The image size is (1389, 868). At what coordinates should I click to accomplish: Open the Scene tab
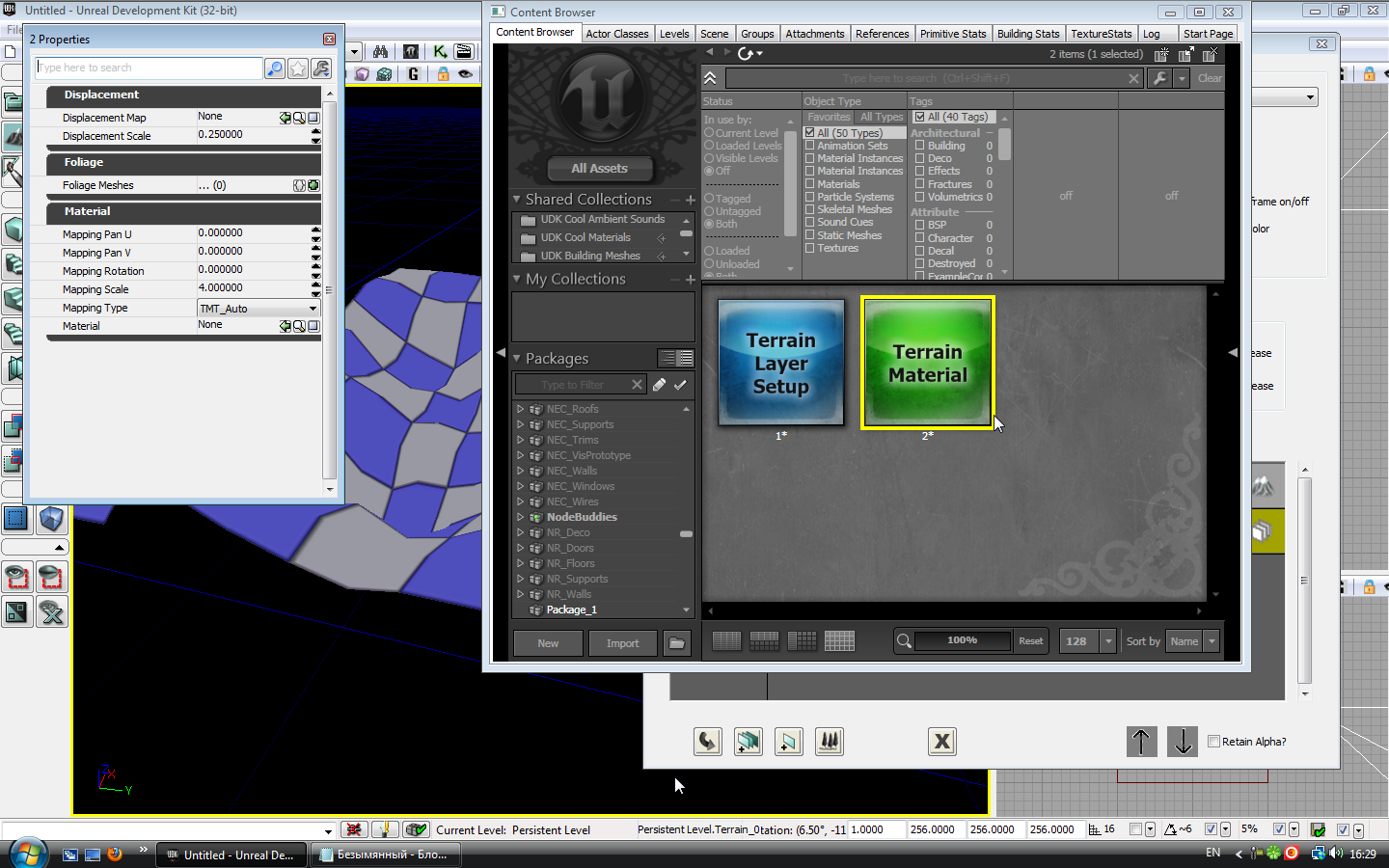[715, 34]
